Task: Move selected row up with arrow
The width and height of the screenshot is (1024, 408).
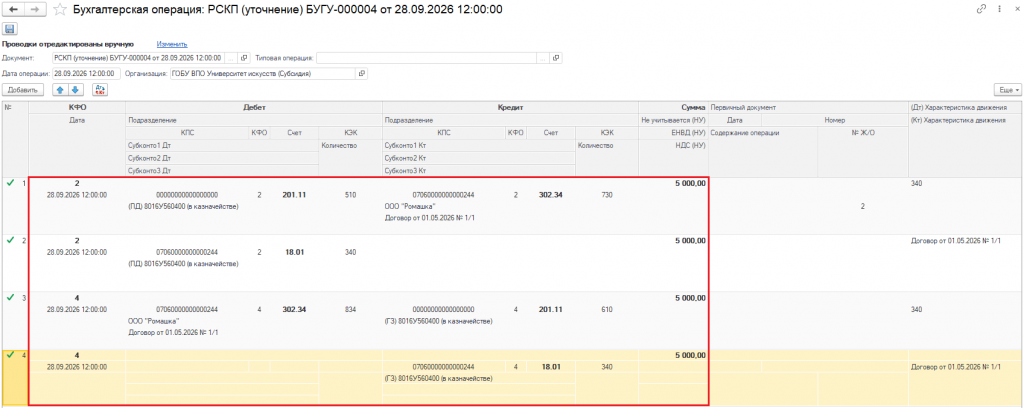Action: pos(60,90)
